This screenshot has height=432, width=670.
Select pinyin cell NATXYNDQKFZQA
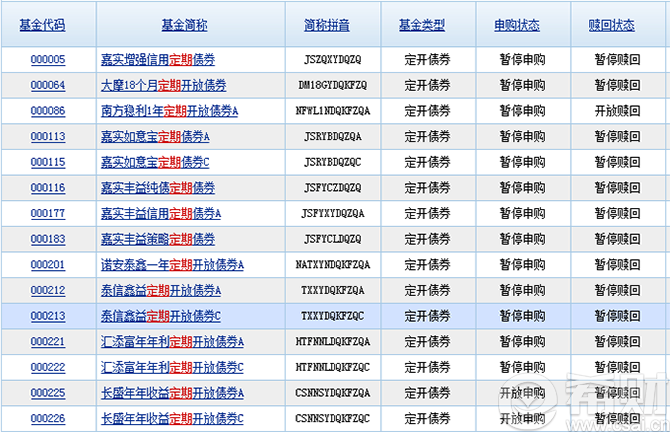[x=332, y=264]
